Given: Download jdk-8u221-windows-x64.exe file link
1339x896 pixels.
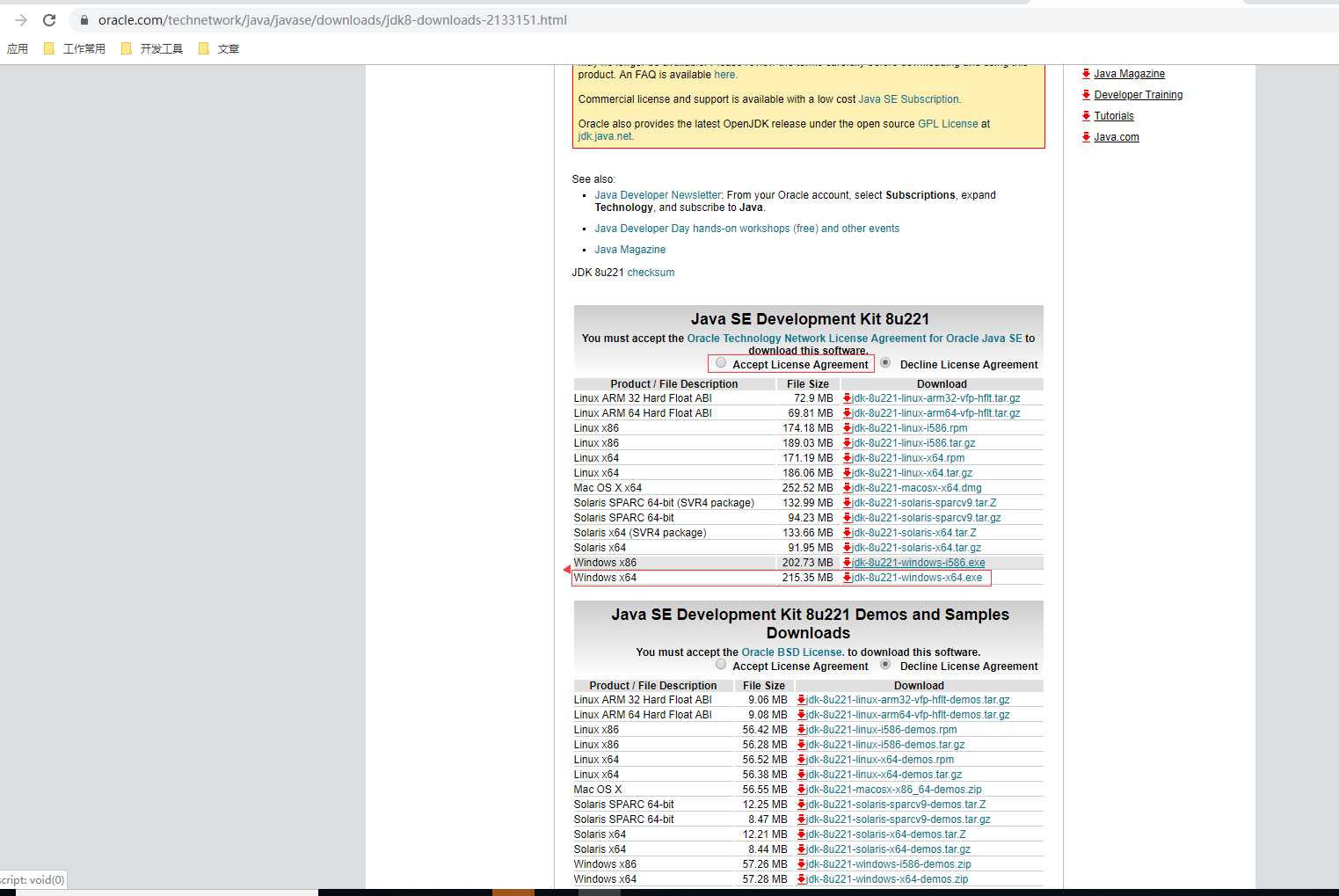Looking at the screenshot, I should point(917,578).
